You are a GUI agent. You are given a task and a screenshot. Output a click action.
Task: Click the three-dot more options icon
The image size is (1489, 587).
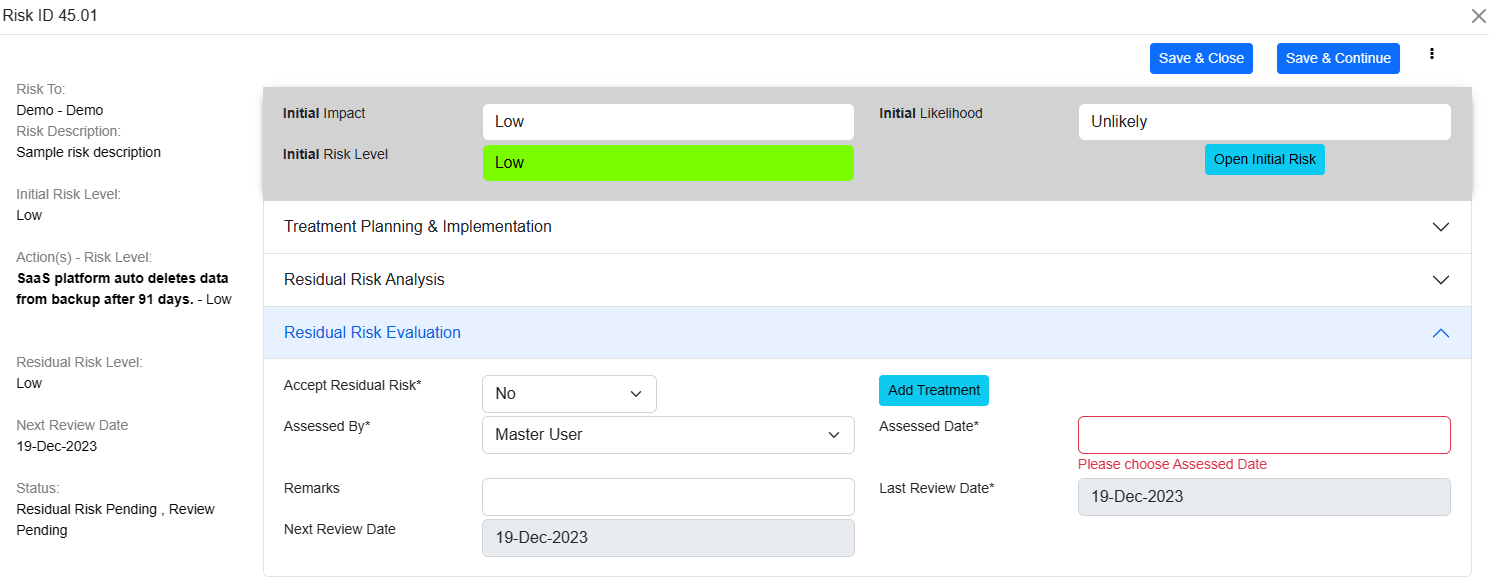(x=1432, y=54)
